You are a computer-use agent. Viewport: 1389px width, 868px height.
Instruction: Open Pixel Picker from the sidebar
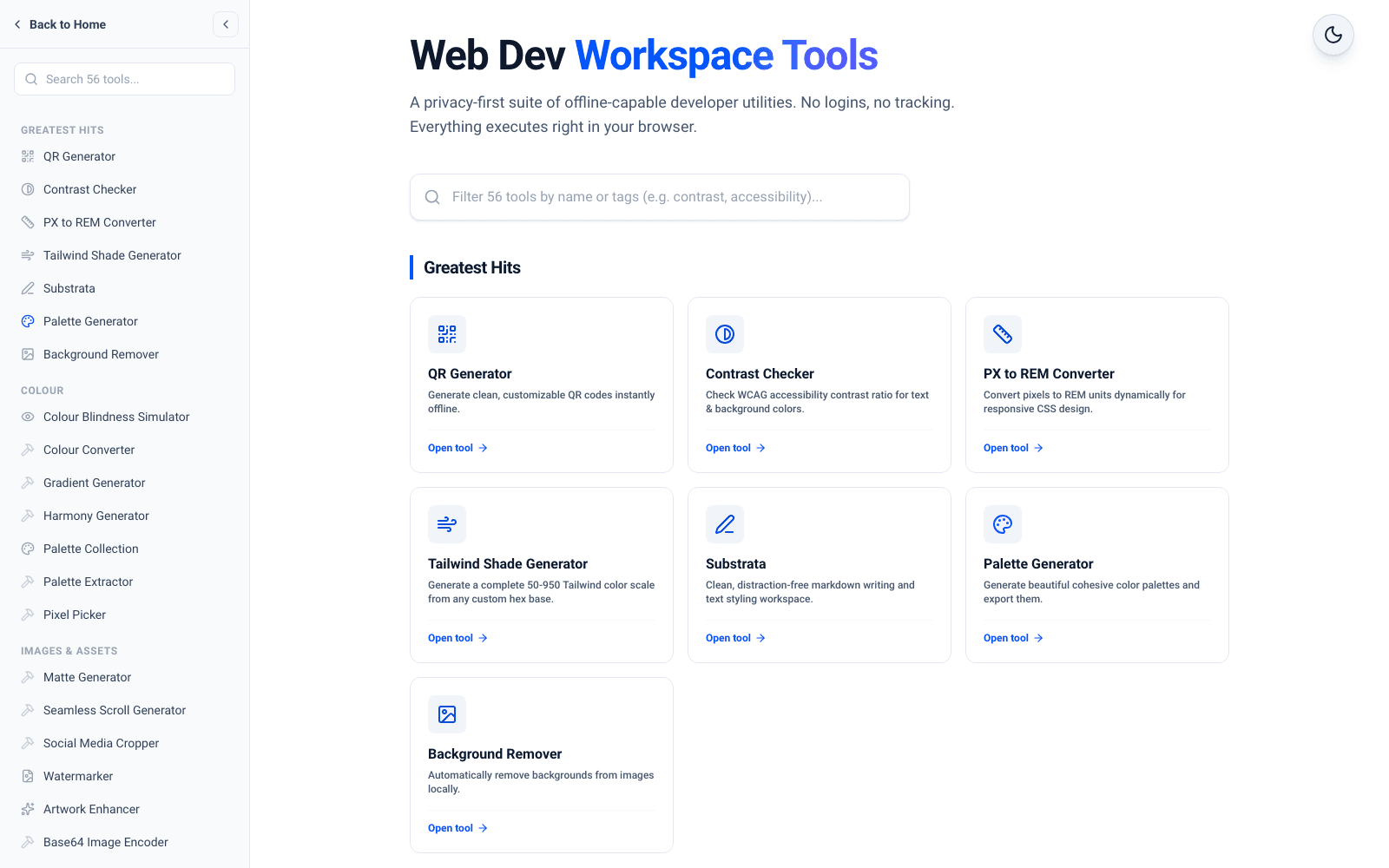[x=124, y=615]
